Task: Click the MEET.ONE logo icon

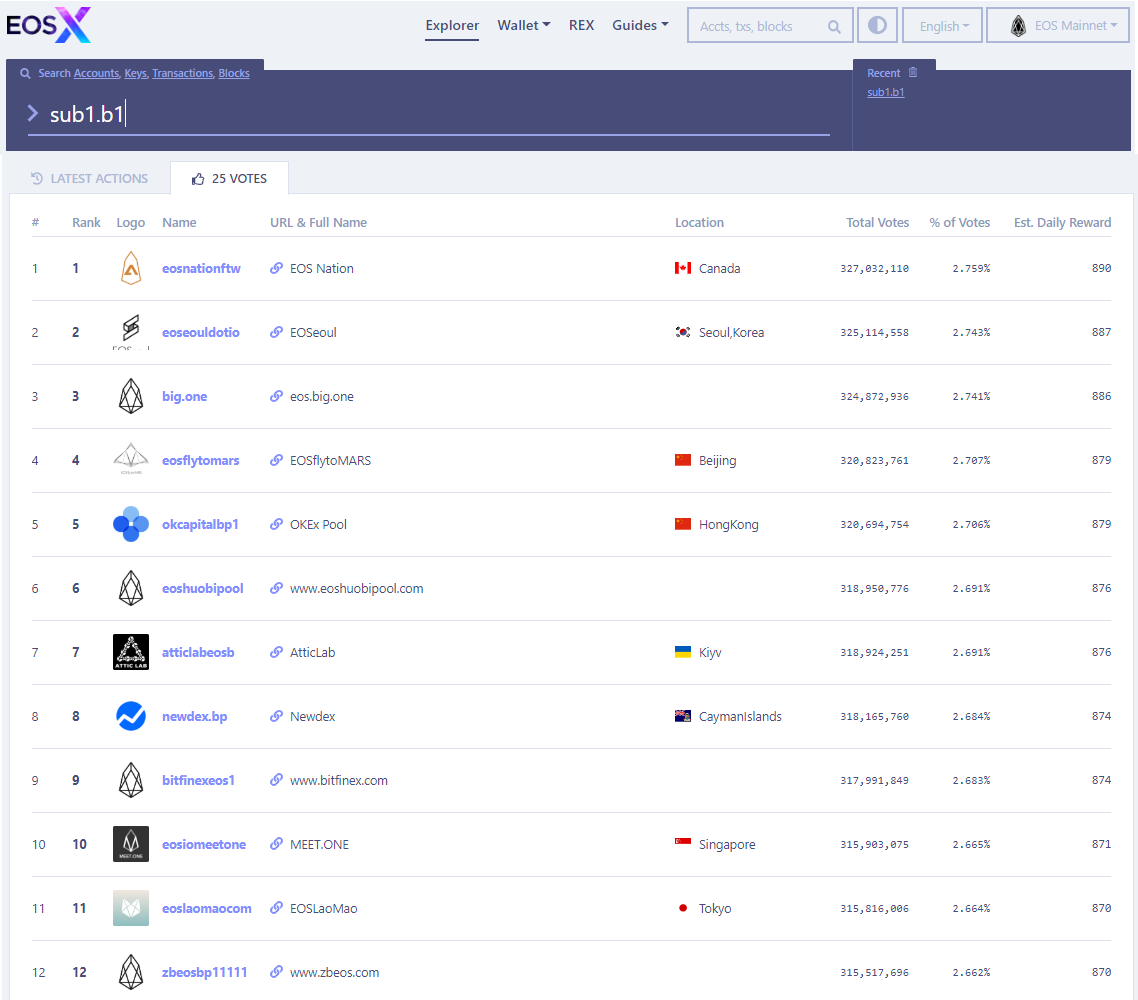Action: (x=131, y=844)
